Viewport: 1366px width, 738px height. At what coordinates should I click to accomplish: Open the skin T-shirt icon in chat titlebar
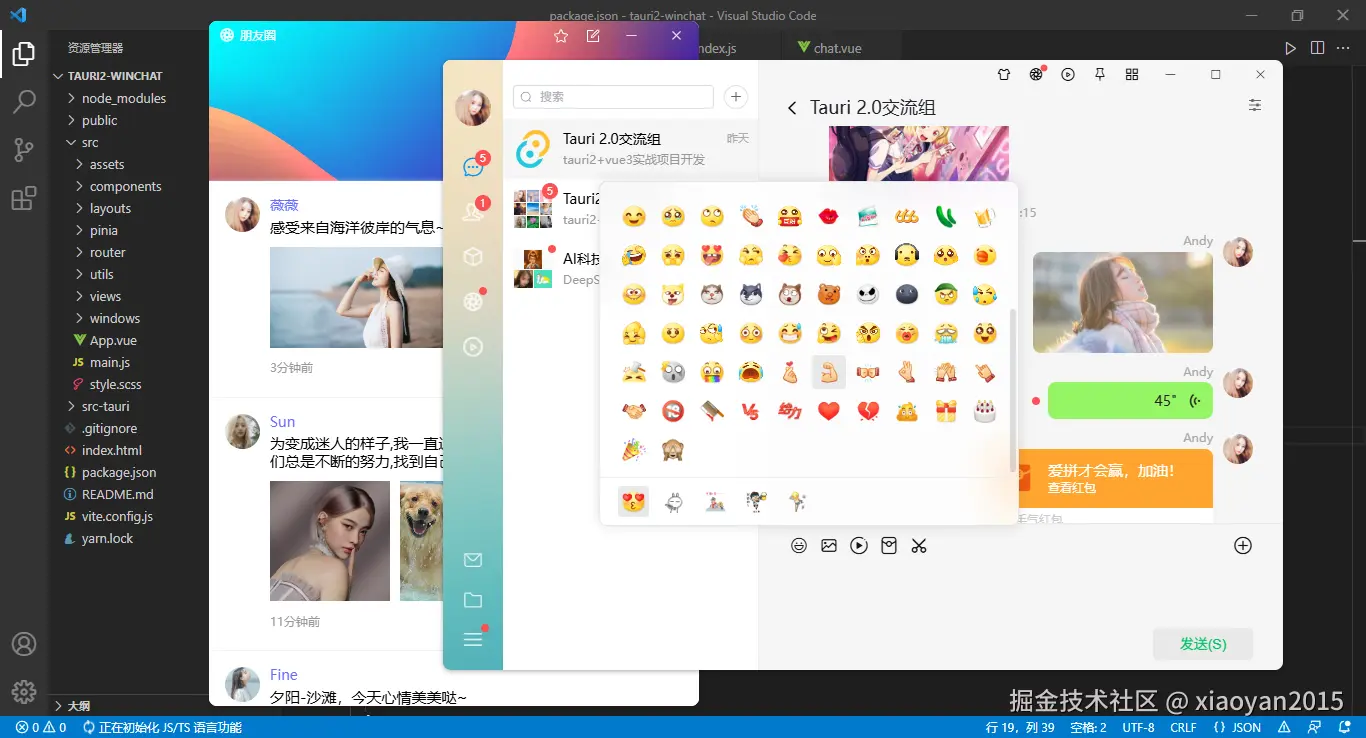coord(1004,74)
